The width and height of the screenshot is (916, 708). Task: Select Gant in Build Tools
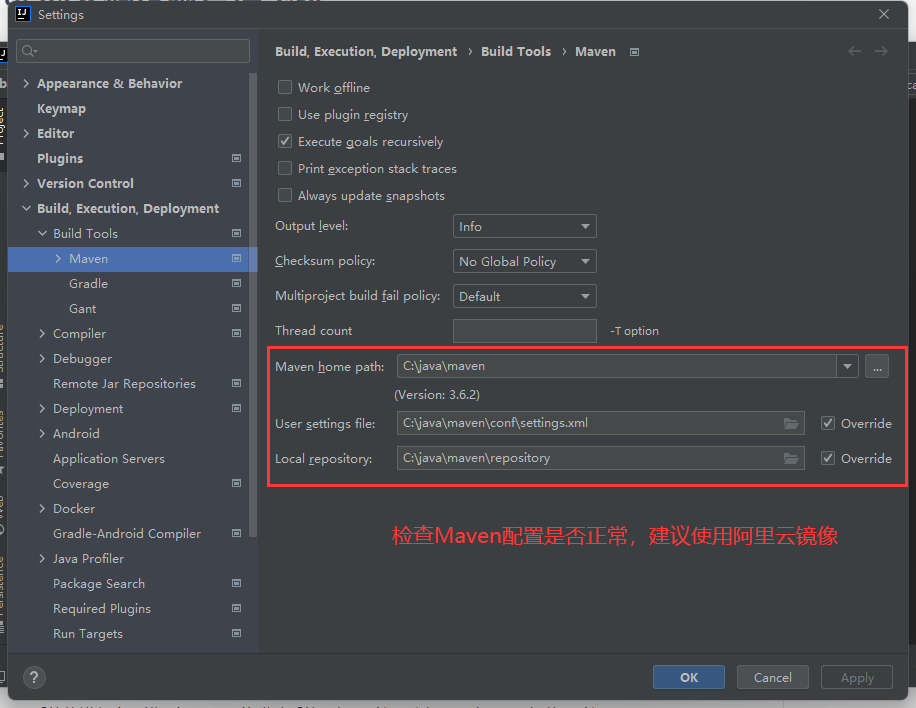click(82, 308)
